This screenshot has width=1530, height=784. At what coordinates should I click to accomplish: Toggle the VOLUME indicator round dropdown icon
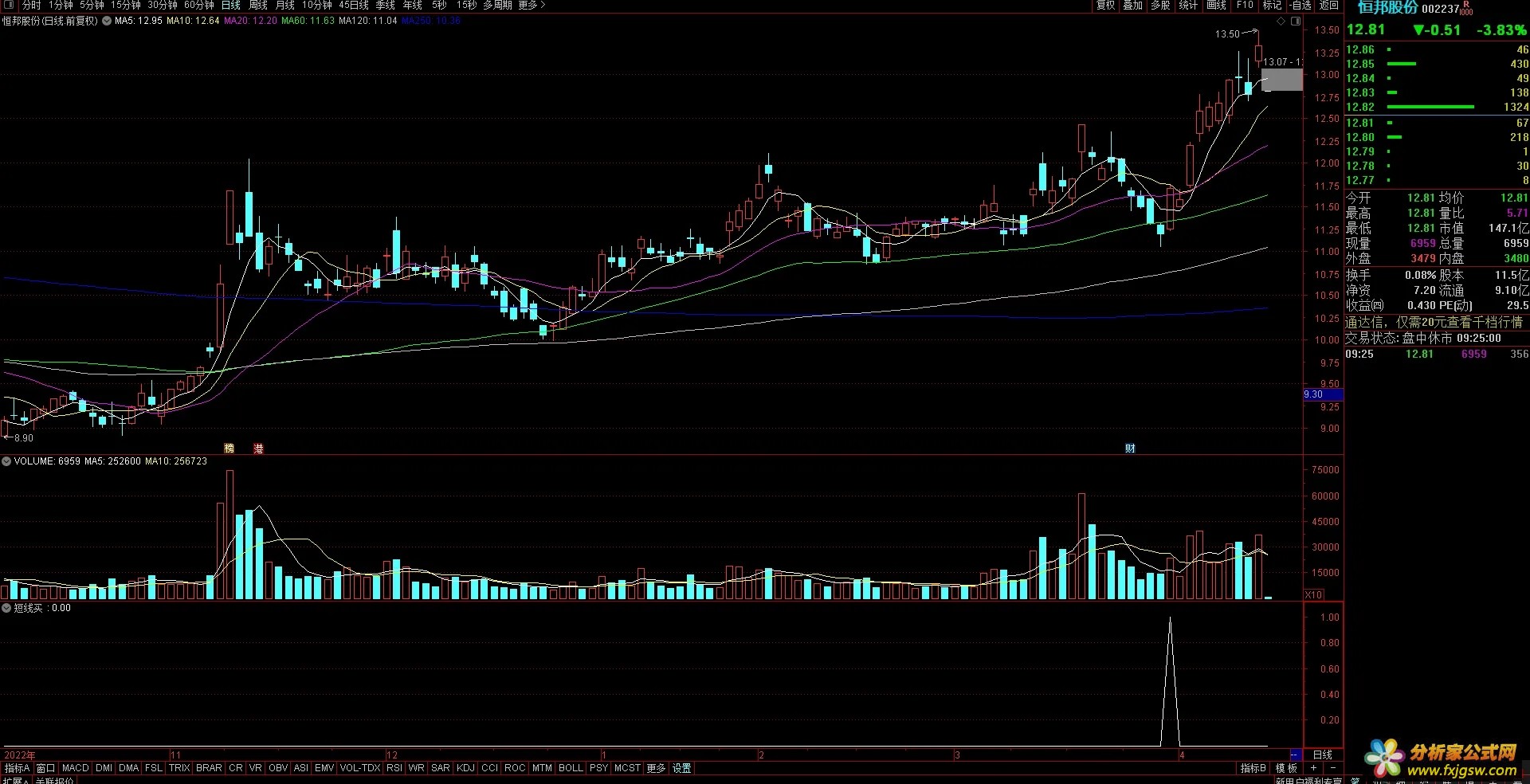tap(6, 461)
